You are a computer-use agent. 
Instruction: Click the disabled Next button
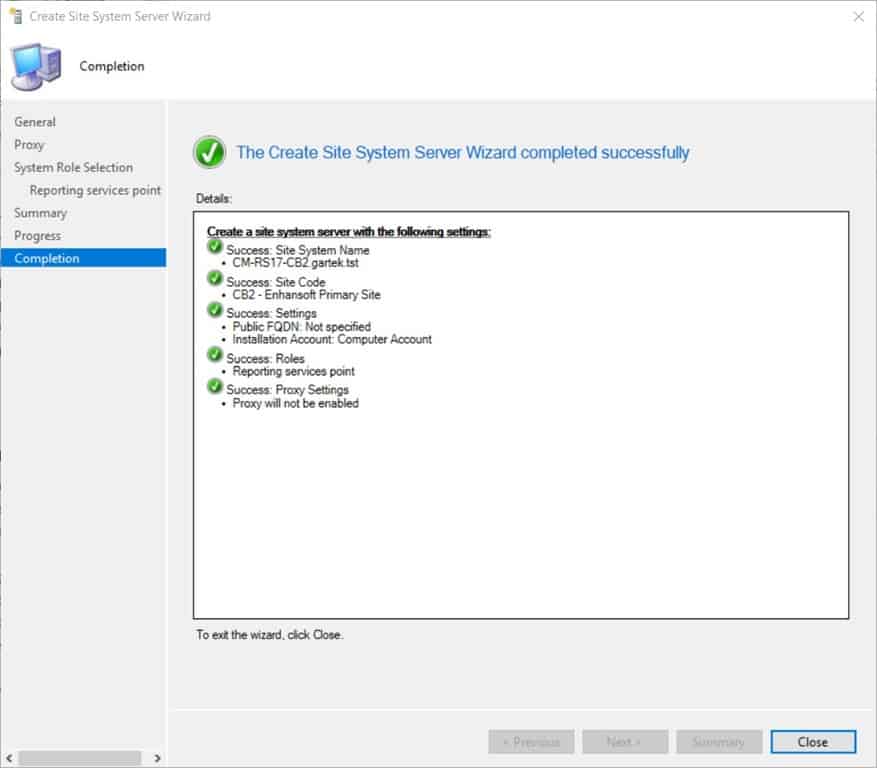point(625,742)
